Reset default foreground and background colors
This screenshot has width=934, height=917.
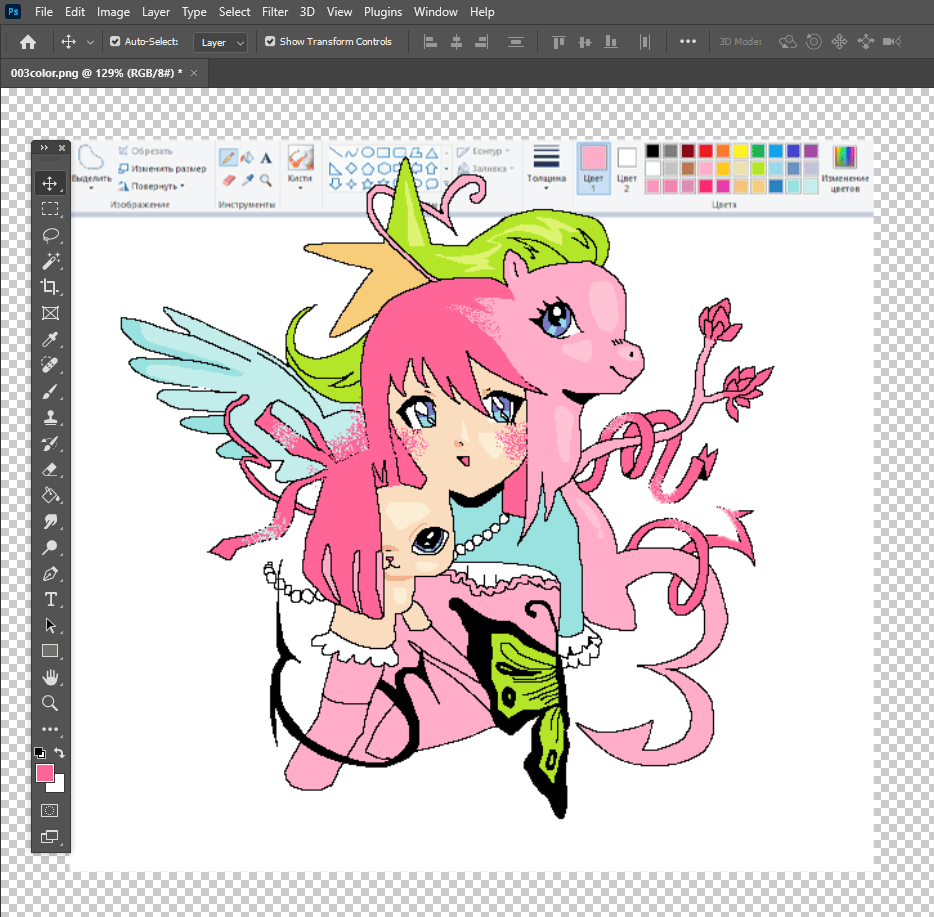pos(40,753)
